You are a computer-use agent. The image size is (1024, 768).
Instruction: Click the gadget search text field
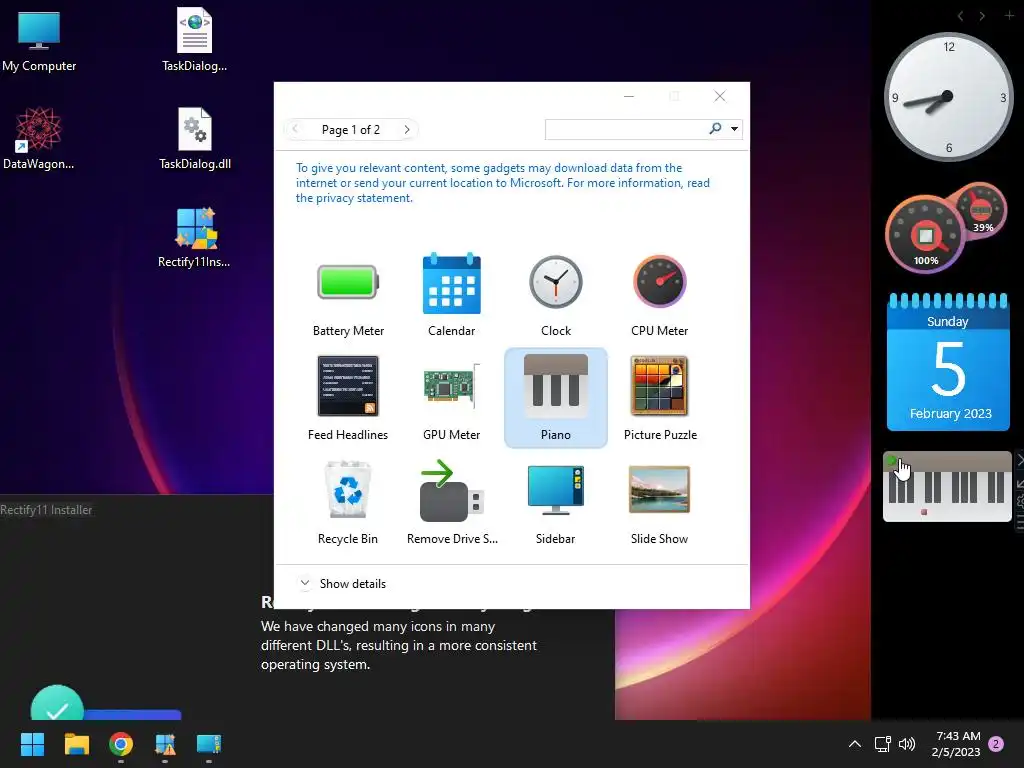[626, 129]
